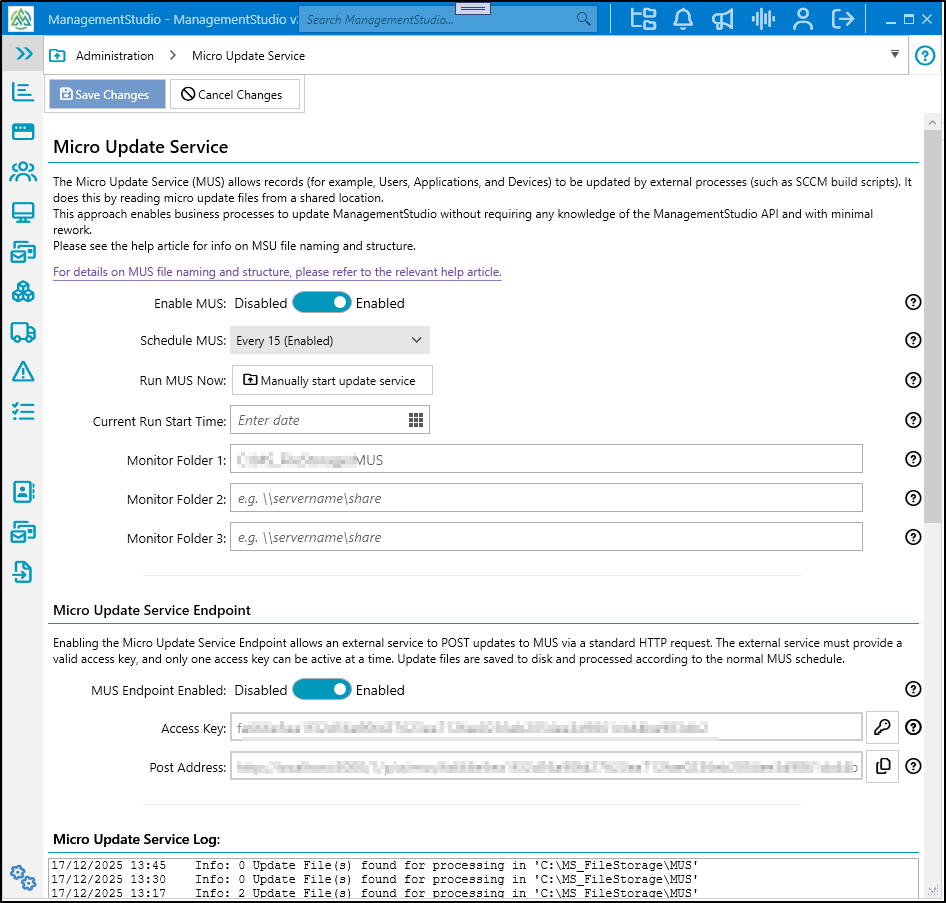This screenshot has width=946, height=903.
Task: Click the Save Changes button
Action: pos(107,94)
